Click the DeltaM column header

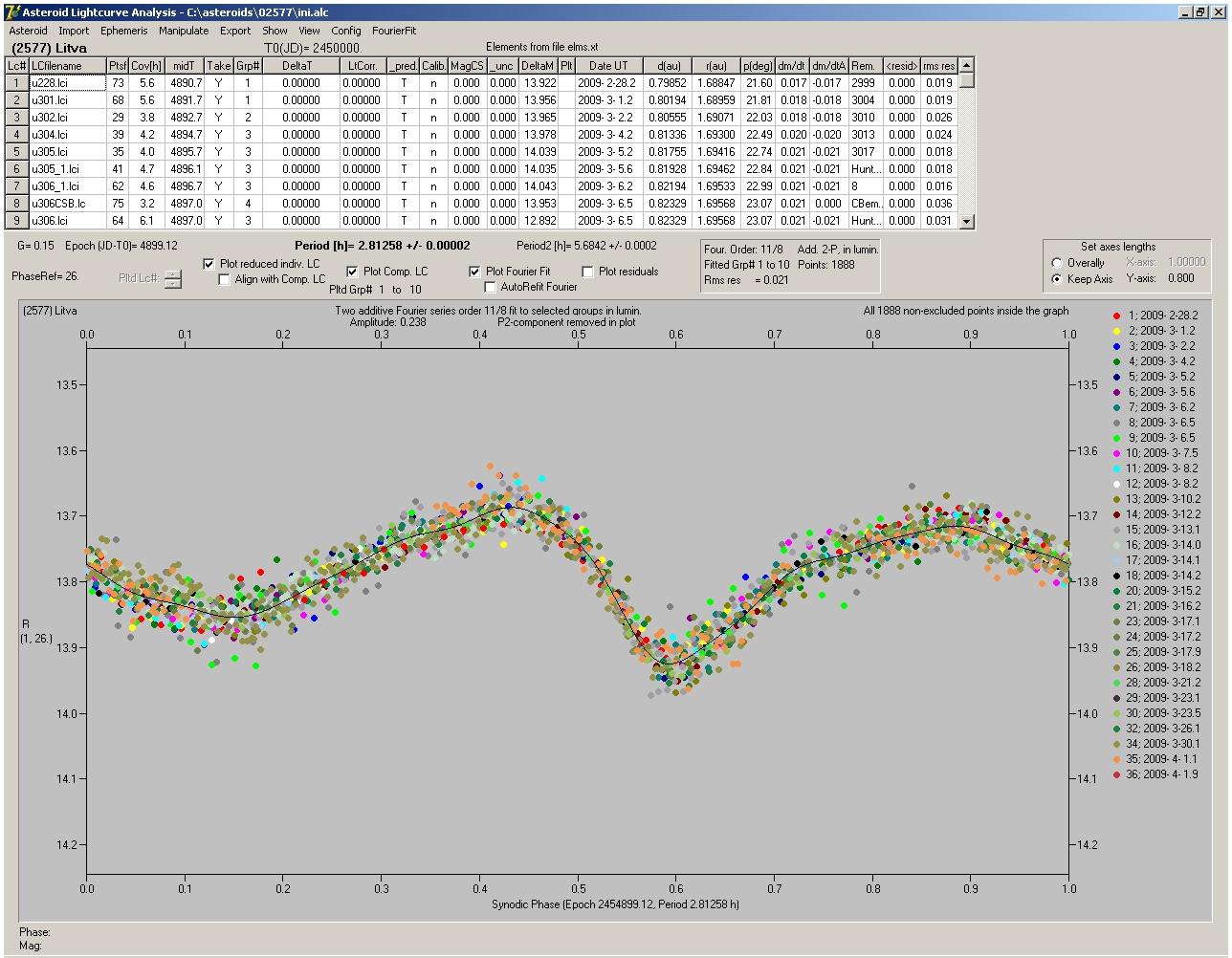[539, 66]
